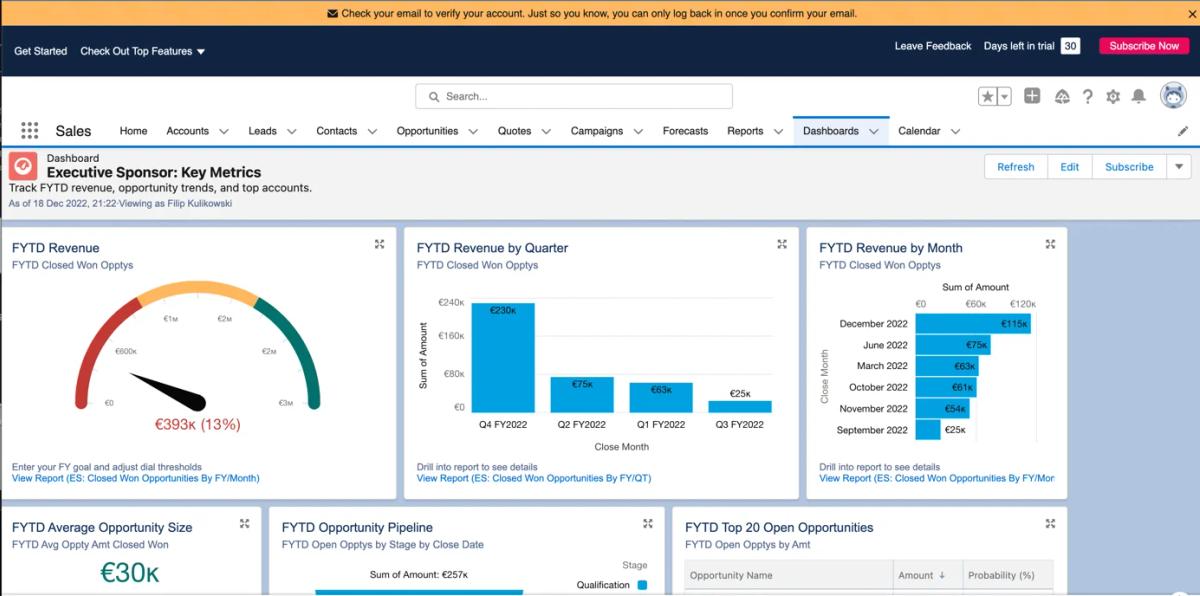
Task: Open View Report link under FYTD Revenue gauge
Action: pyautogui.click(x=135, y=478)
